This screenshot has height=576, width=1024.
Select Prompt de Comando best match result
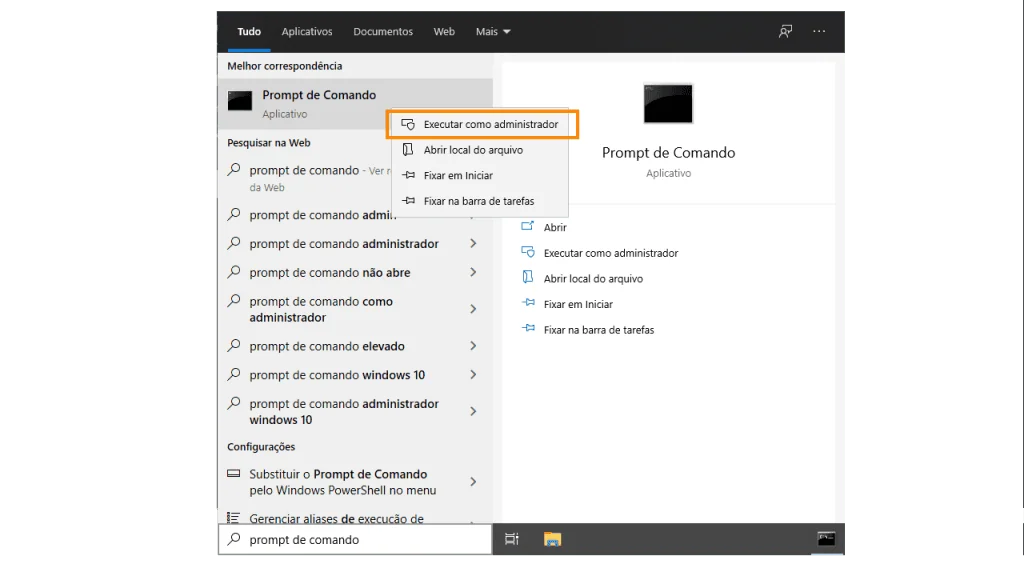pyautogui.click(x=355, y=104)
